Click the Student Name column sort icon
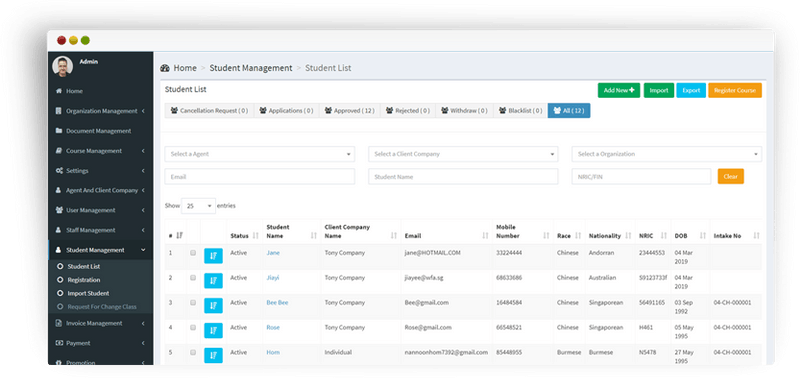Viewport: 800px width, 378px height. click(x=314, y=236)
